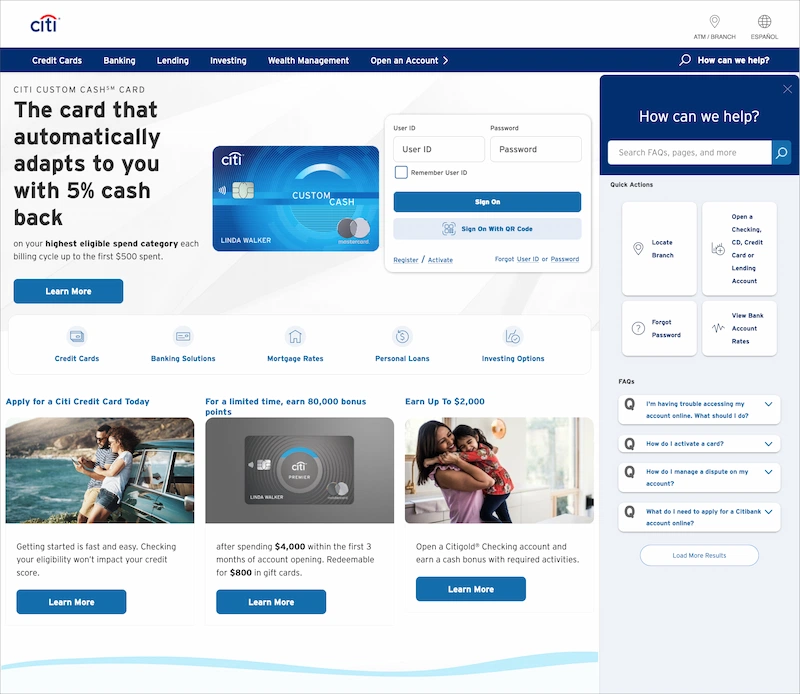Open the ATM / Branch locator pin icon
Viewport: 800px width, 694px height.
pyautogui.click(x=714, y=21)
